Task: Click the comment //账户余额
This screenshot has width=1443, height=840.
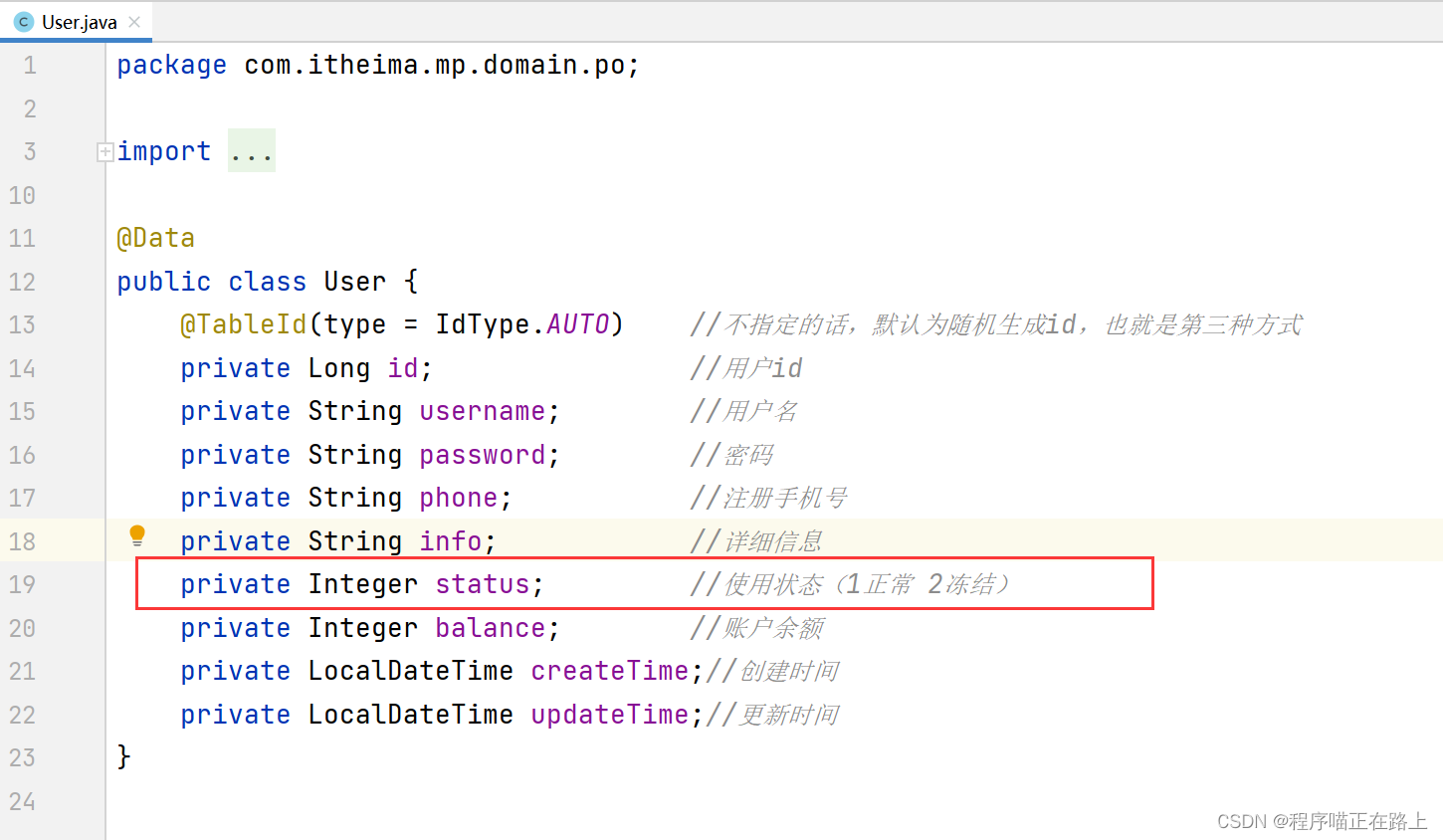Action: [x=757, y=628]
